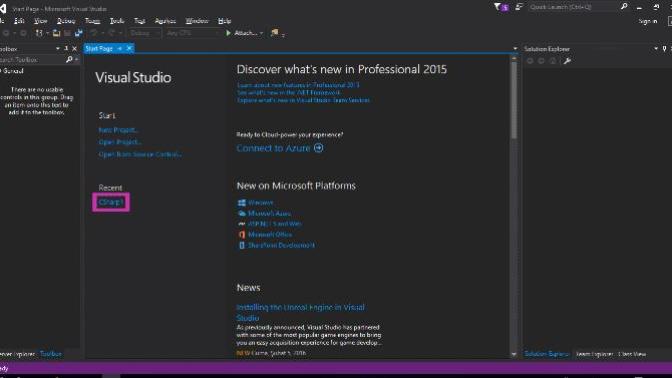The width and height of the screenshot is (672, 378).
Task: Open the document tab list dropdown
Action: tap(515, 49)
